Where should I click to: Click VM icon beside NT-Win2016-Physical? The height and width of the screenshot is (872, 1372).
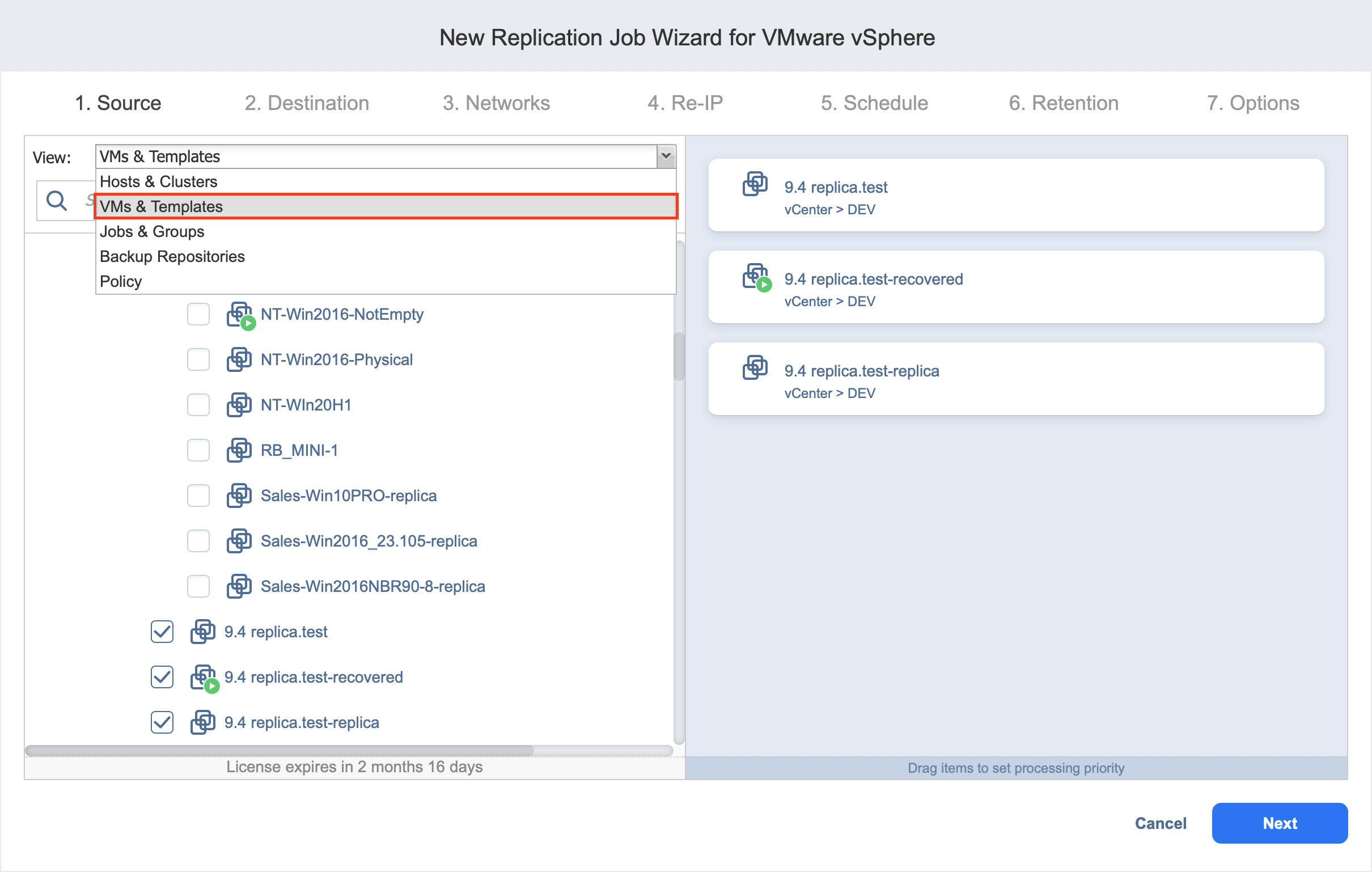(239, 359)
